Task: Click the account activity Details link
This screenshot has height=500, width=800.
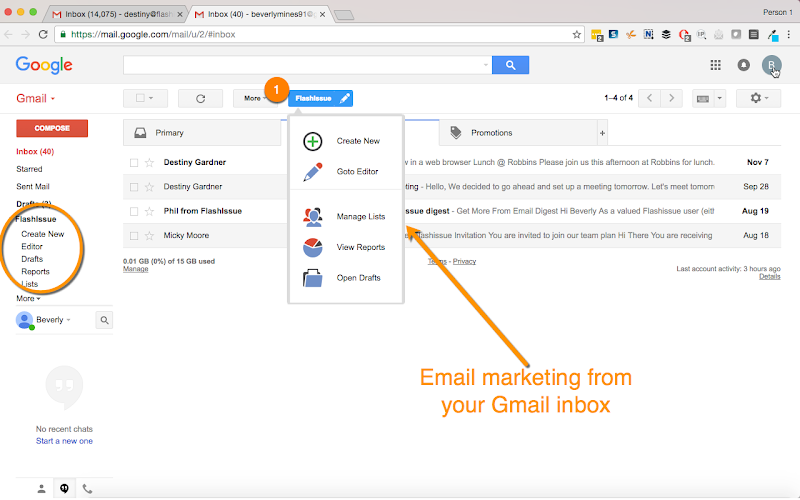Action: tap(769, 277)
